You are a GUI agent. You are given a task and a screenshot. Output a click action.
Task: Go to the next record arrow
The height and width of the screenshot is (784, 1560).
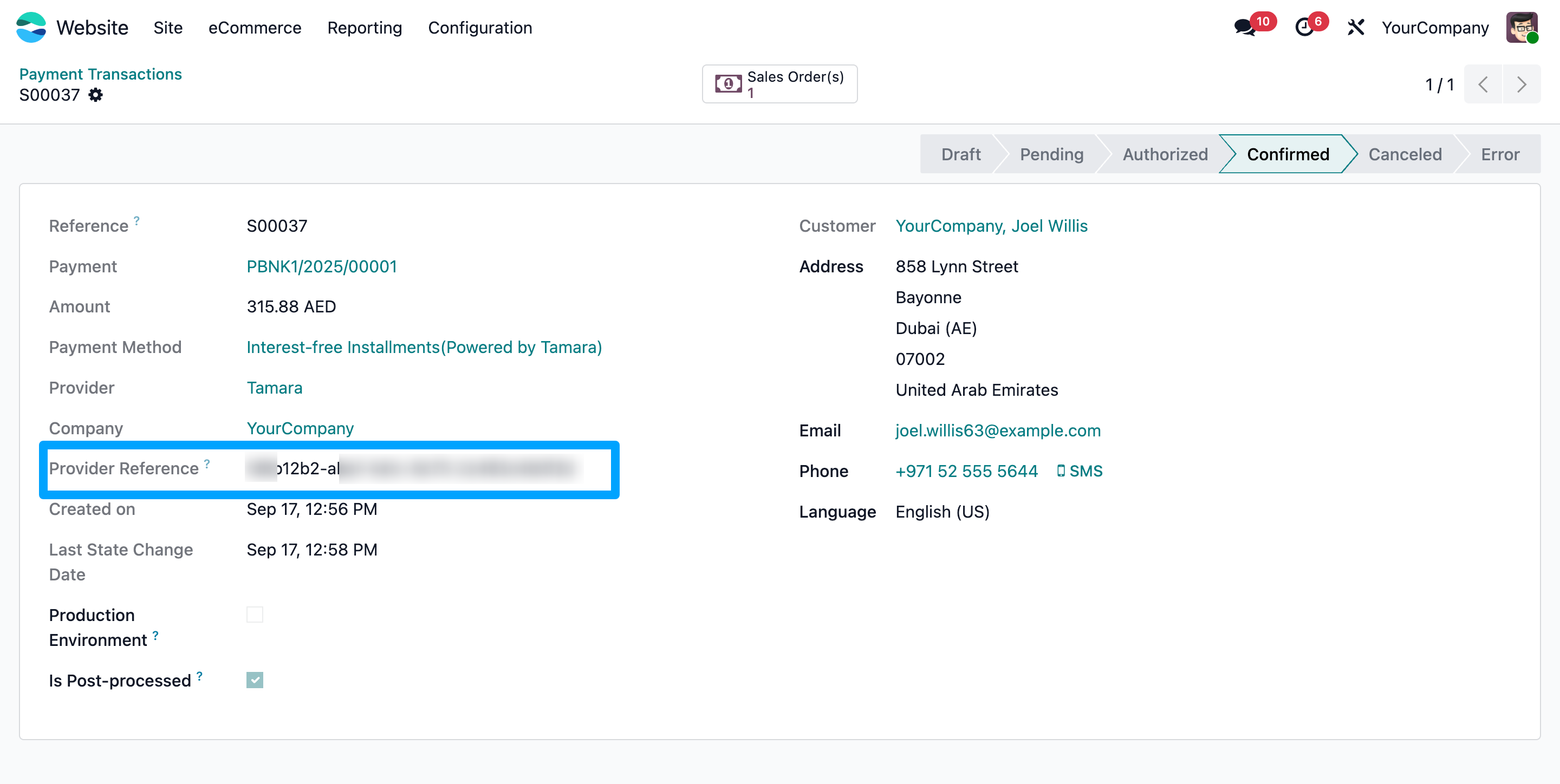(1521, 84)
